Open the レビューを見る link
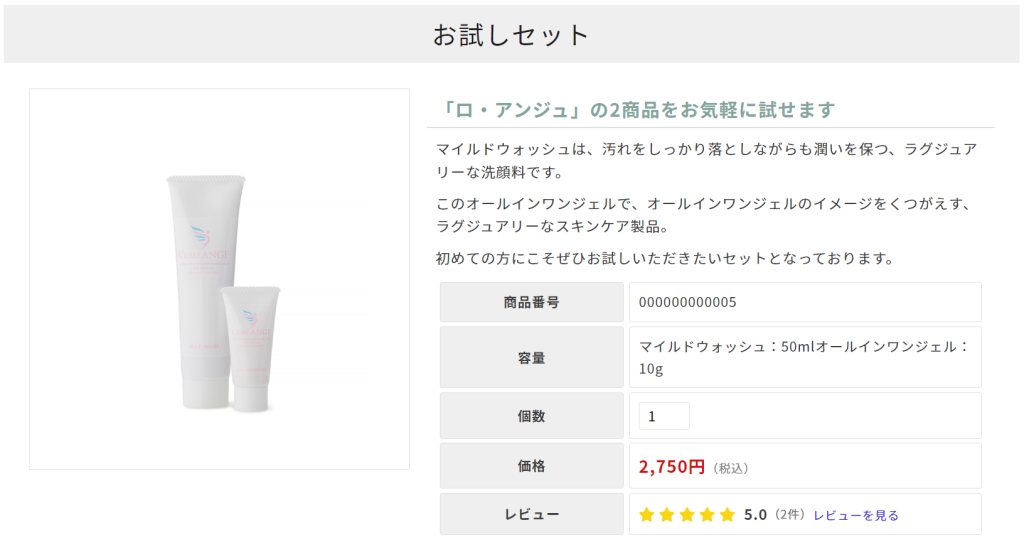The image size is (1024, 540). click(x=856, y=515)
